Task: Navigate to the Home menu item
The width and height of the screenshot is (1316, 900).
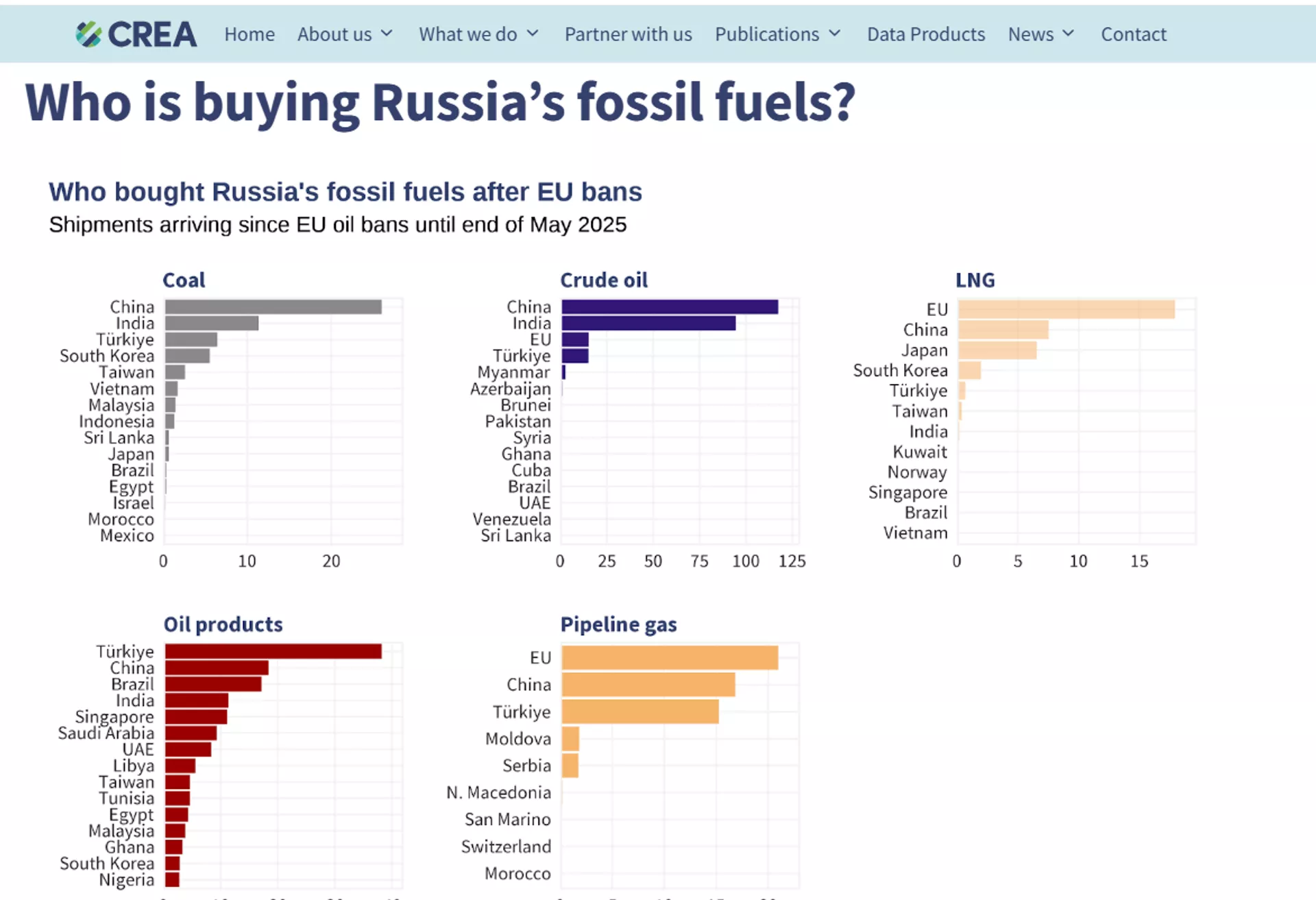Action: click(x=249, y=34)
